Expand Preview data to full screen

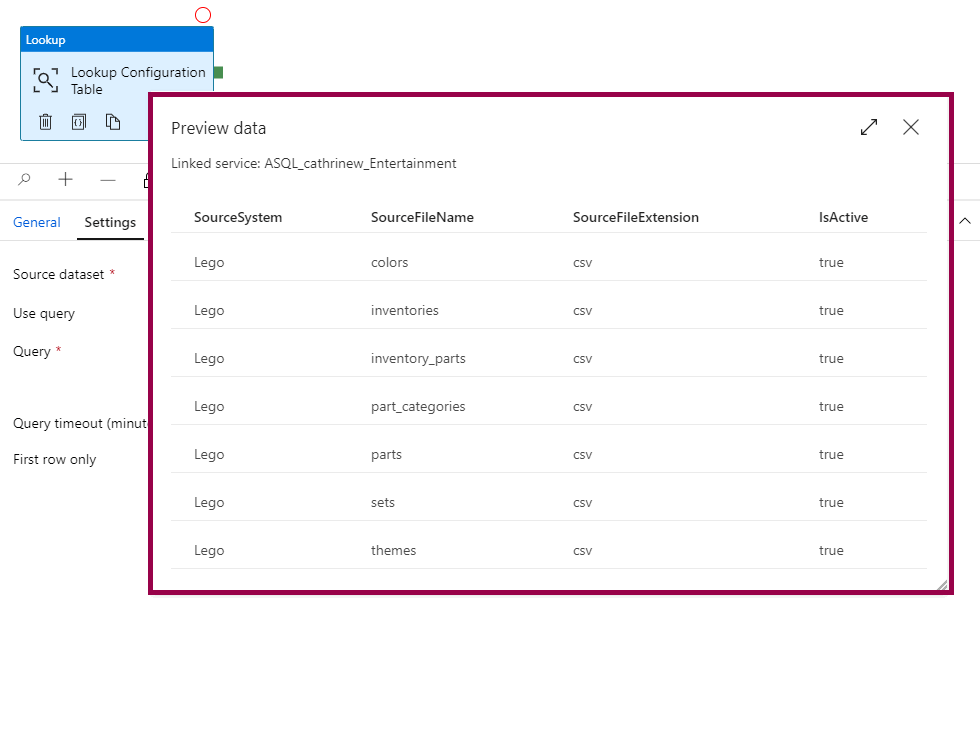tap(869, 127)
